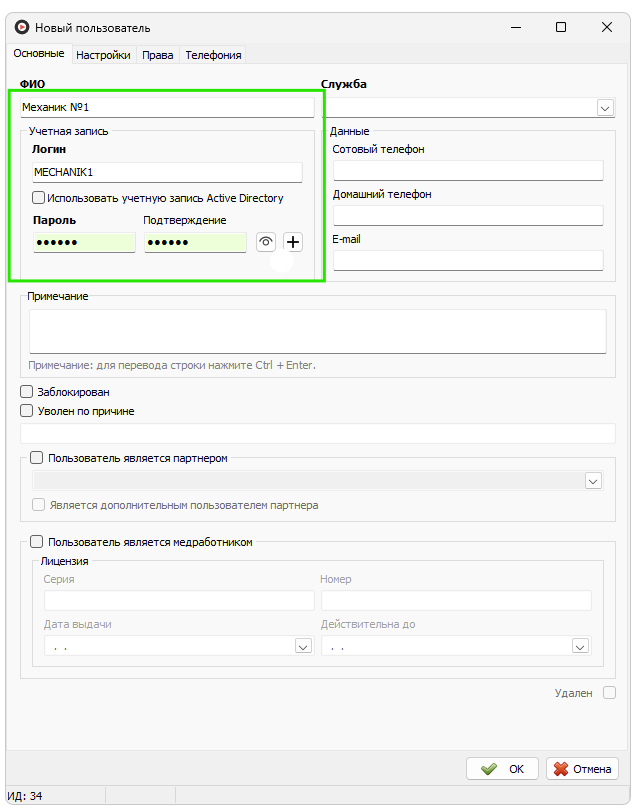
Task: Show password with the eye icon
Action: pyautogui.click(x=266, y=242)
